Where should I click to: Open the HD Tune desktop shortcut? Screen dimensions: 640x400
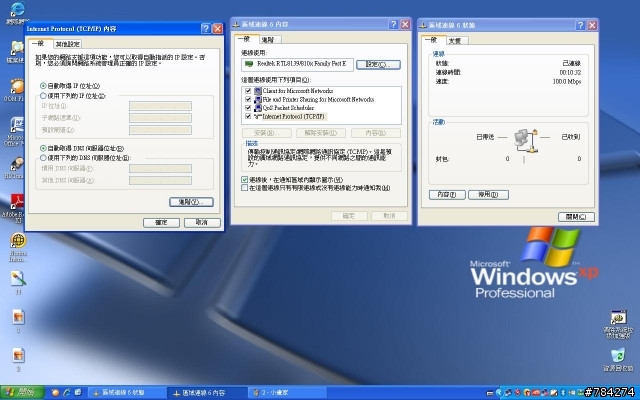click(17, 164)
